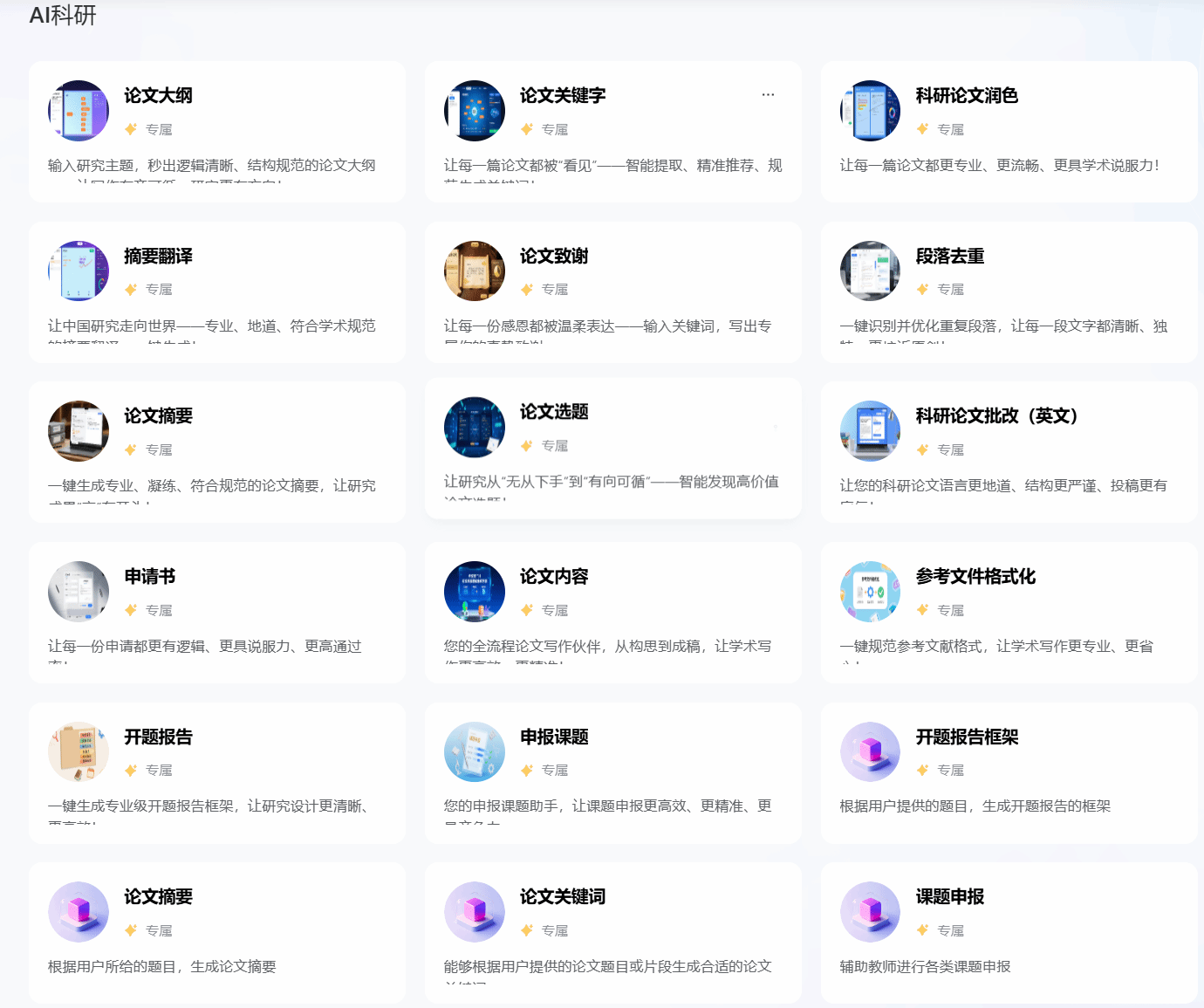
Task: Click the 段落去重 tool icon
Action: point(870,271)
